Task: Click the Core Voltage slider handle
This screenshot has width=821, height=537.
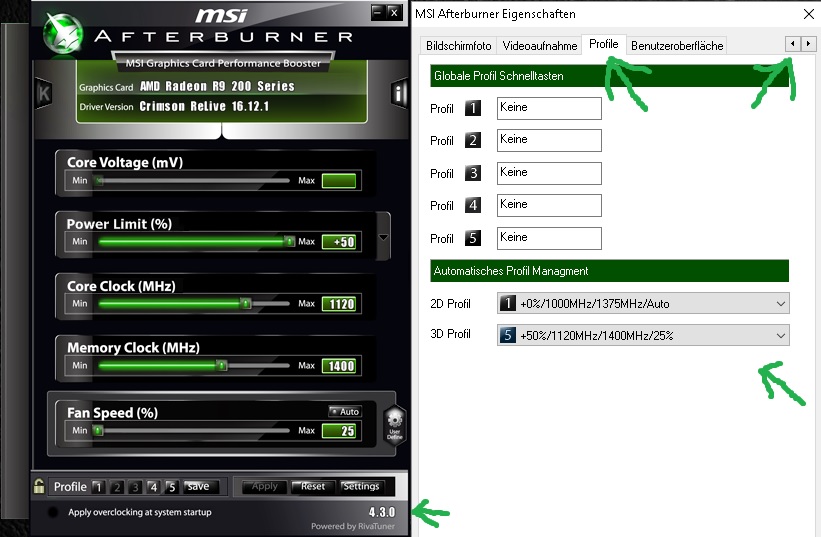Action: coord(98,181)
